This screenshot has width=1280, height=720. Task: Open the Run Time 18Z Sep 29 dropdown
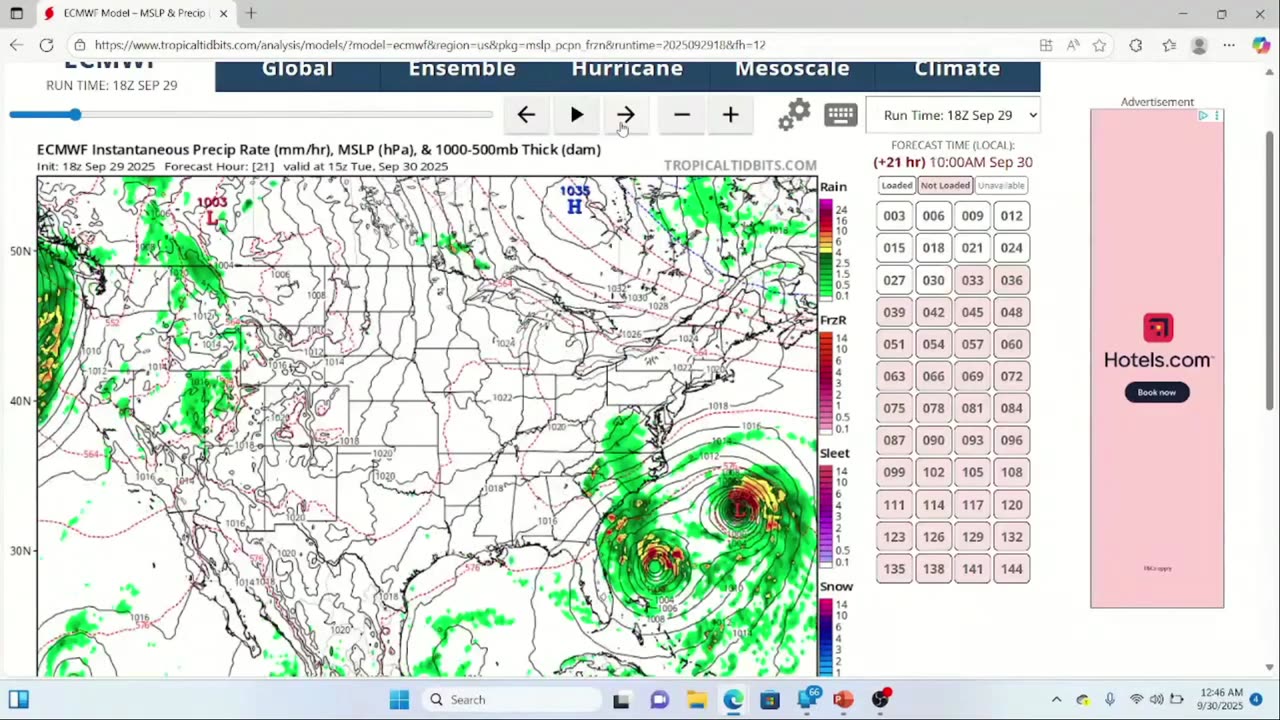pyautogui.click(x=953, y=115)
